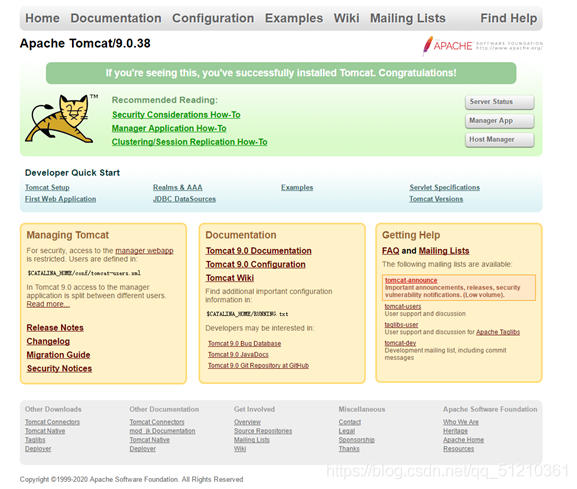Open Tomcat 9.0 JavaDocs link
The image size is (577, 489).
pyautogui.click(x=238, y=355)
